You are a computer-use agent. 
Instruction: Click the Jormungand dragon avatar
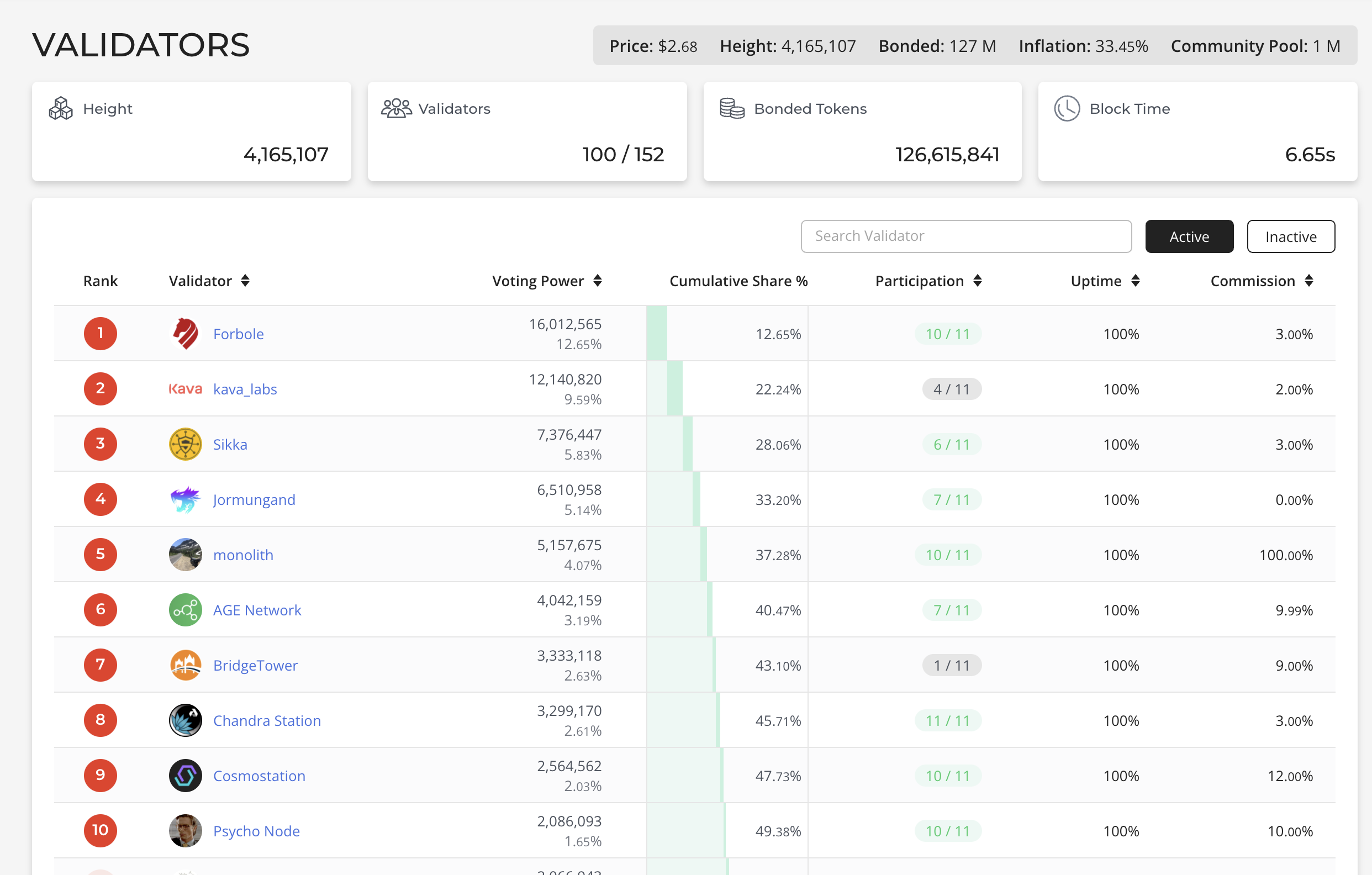(x=185, y=499)
